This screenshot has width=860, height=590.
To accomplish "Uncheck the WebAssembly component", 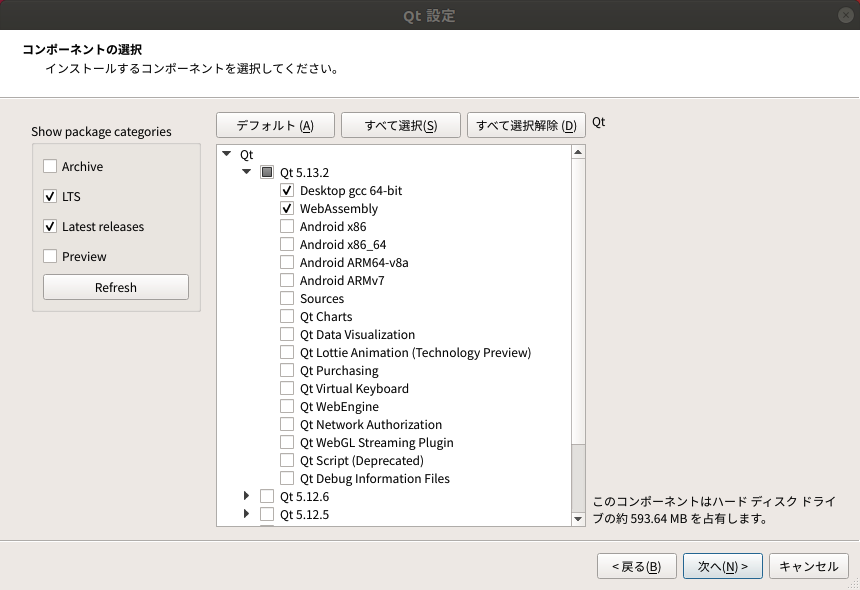I will (287, 208).
